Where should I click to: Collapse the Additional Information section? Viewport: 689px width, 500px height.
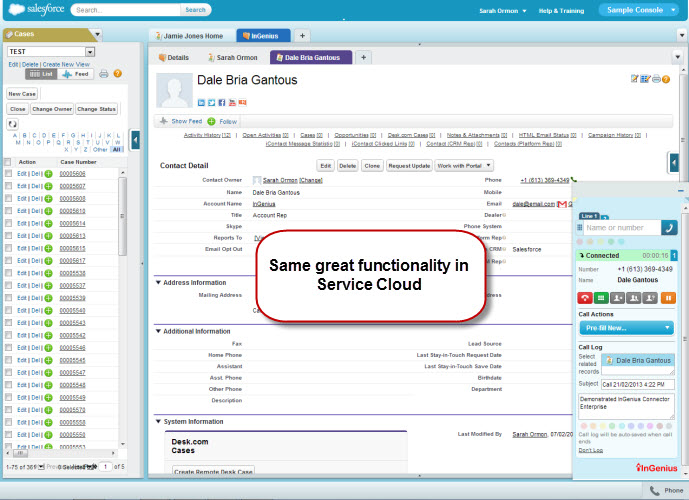pos(158,331)
